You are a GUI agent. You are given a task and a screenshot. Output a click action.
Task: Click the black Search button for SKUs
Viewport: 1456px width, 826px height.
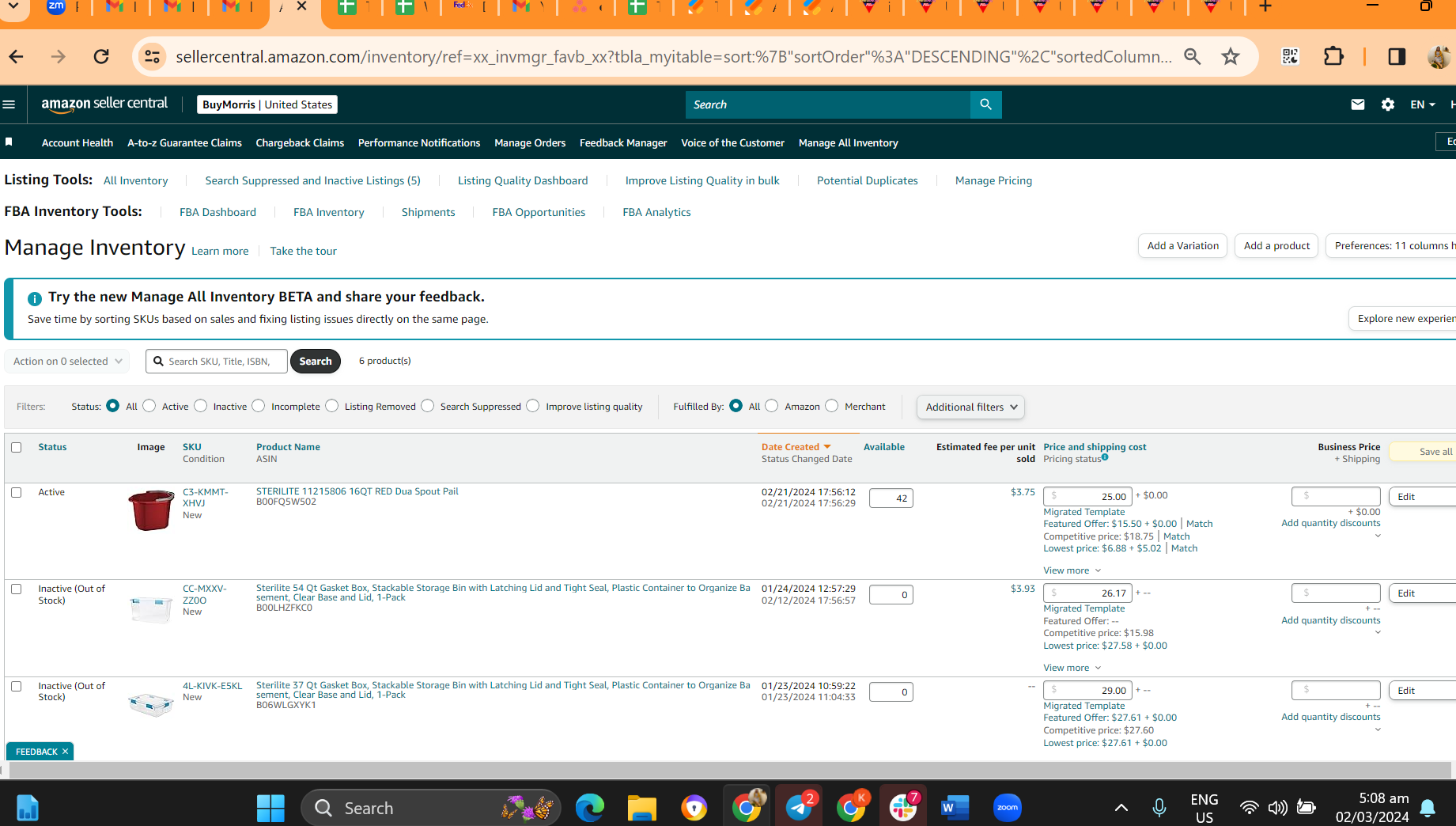[x=316, y=361]
